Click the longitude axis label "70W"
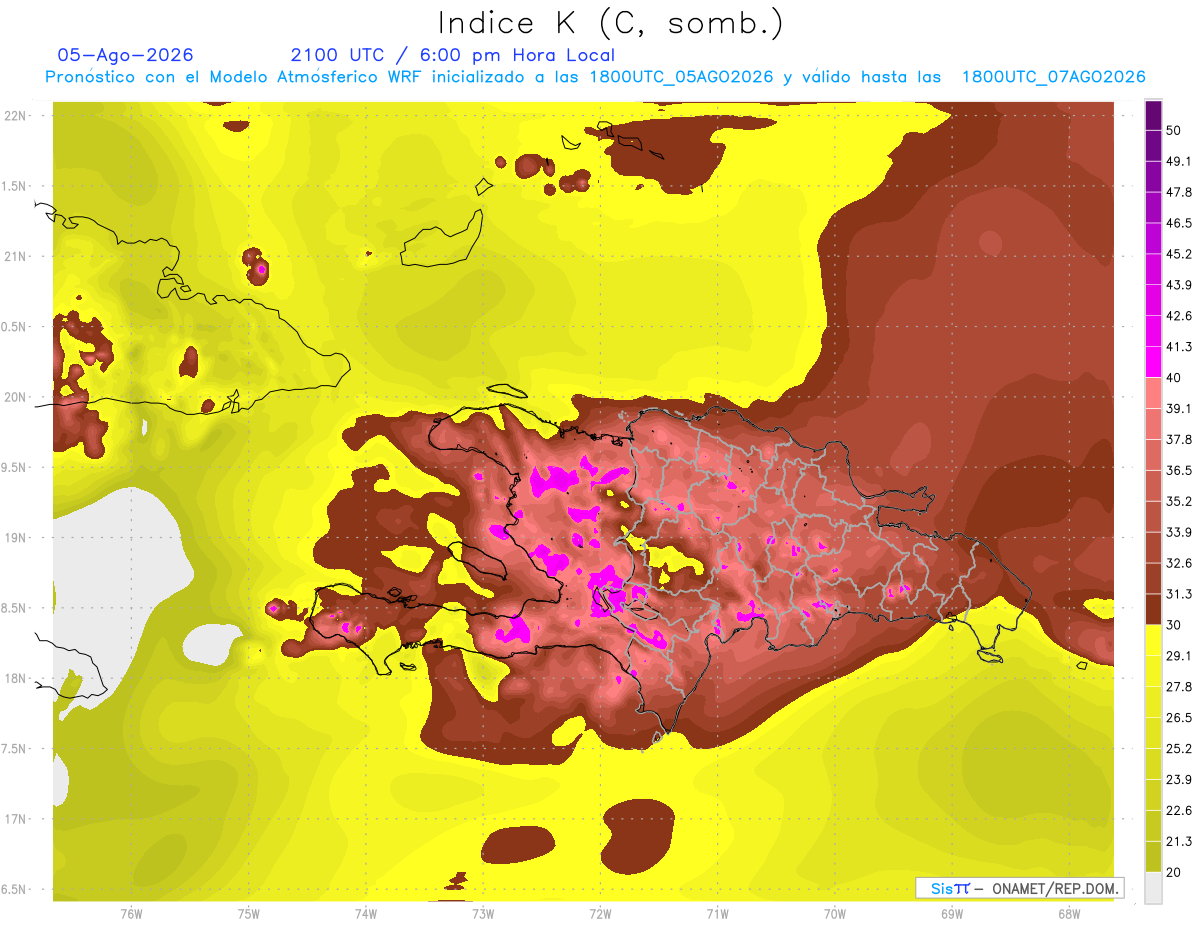Viewport: 1200px width, 927px height. coord(835,913)
